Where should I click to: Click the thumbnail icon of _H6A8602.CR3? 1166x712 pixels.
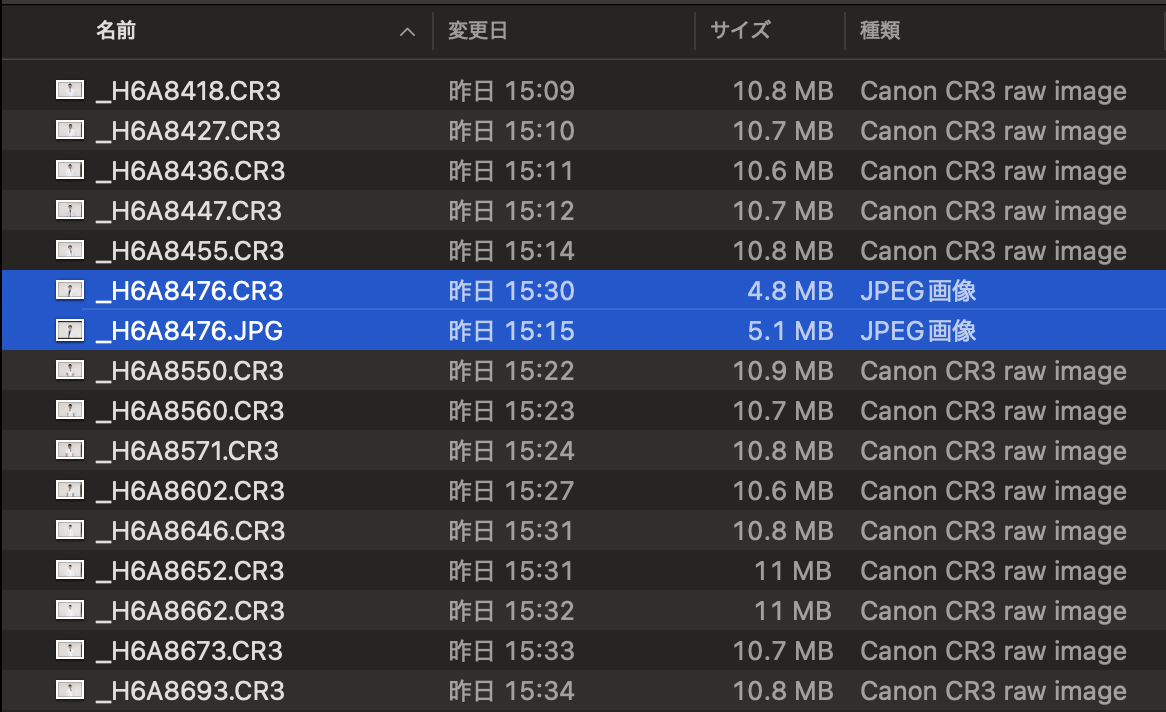70,490
